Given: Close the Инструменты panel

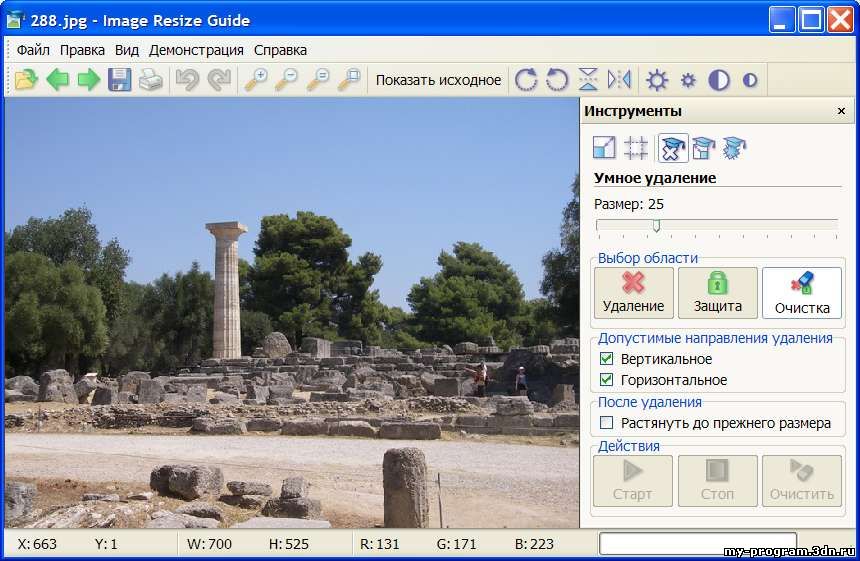Looking at the screenshot, I should coord(841,111).
